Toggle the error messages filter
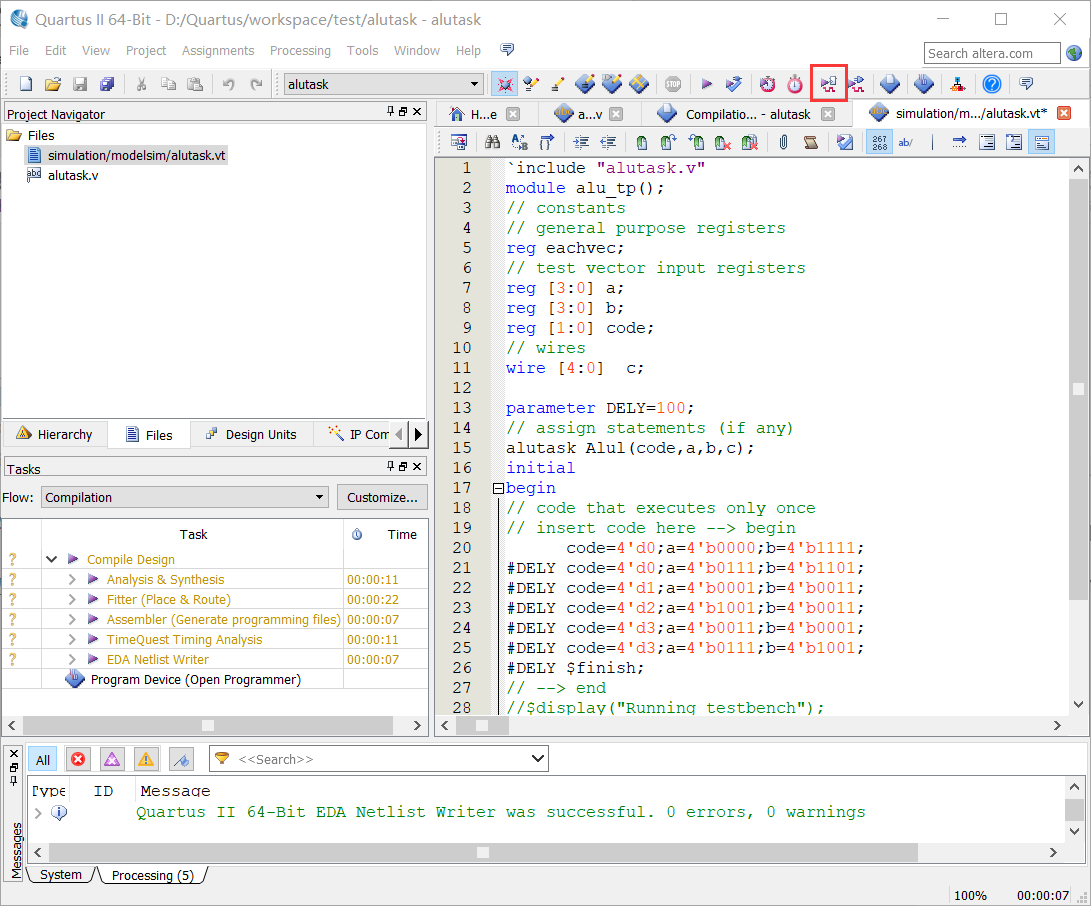This screenshot has height=906, width=1091. pos(78,759)
